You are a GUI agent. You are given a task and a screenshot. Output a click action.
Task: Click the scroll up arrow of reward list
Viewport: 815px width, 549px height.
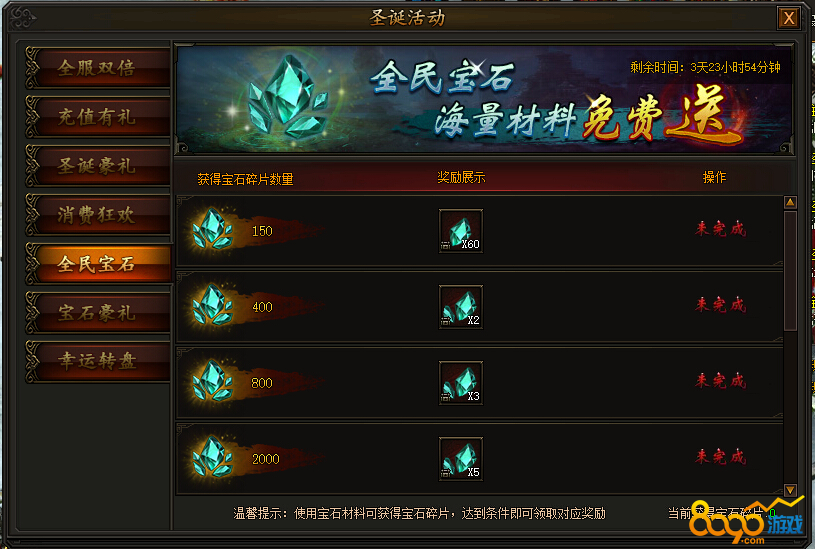pyautogui.click(x=790, y=202)
